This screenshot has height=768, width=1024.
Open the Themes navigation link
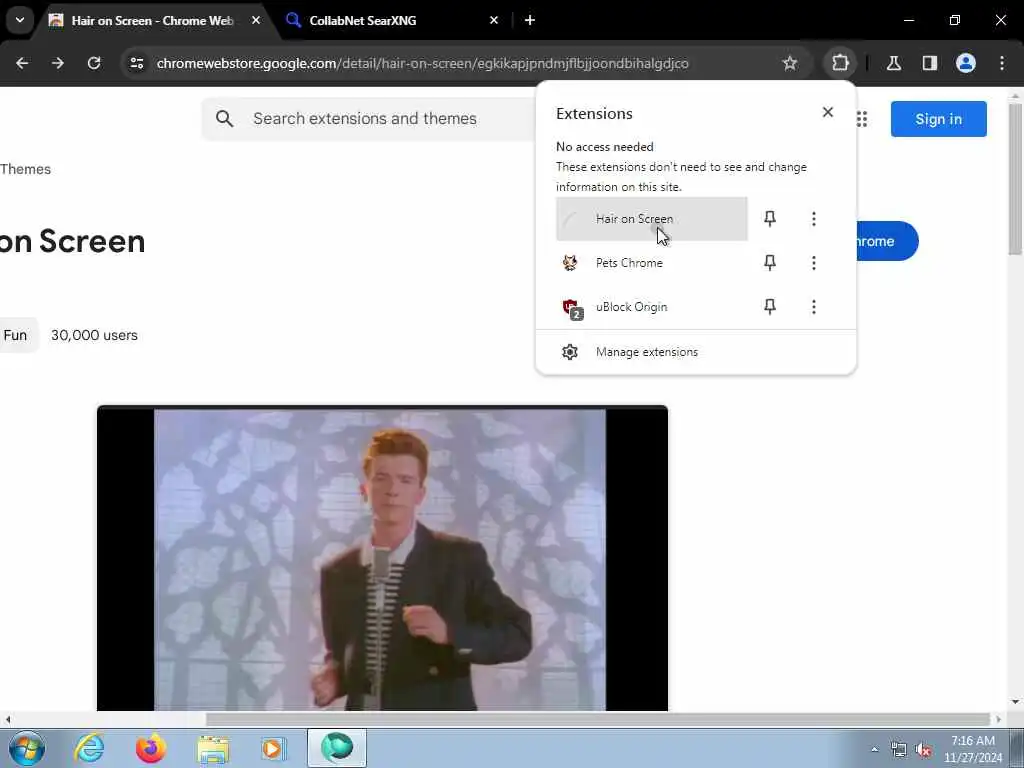(25, 169)
